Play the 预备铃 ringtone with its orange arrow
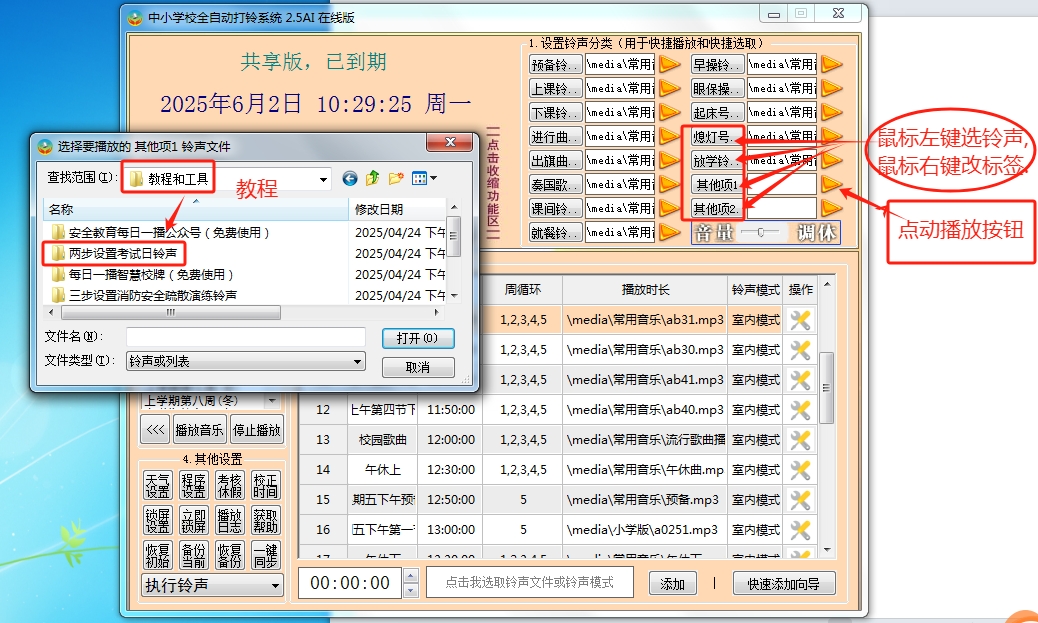Screen dimensions: 1038x623 pyautogui.click(x=669, y=64)
